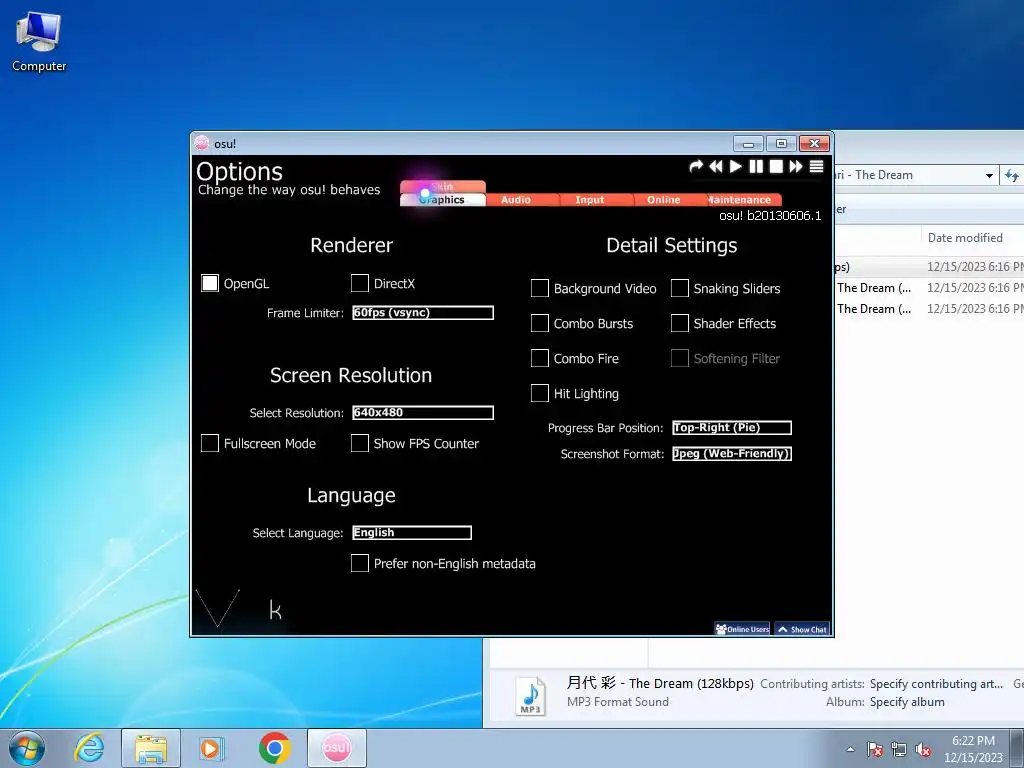The image size is (1024, 768).
Task: Edit the Specify album field
Action: (x=907, y=702)
